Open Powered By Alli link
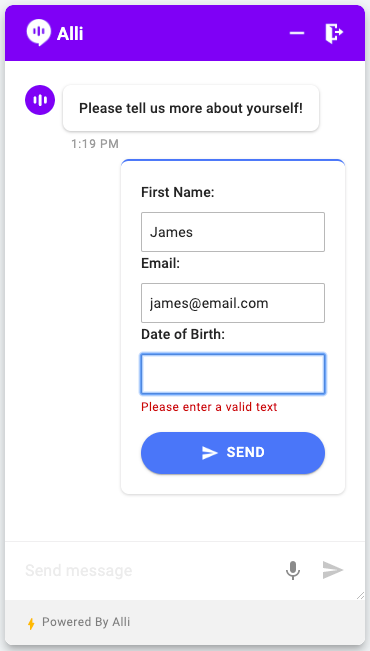Viewport: 370px width, 651px height. 86,622
